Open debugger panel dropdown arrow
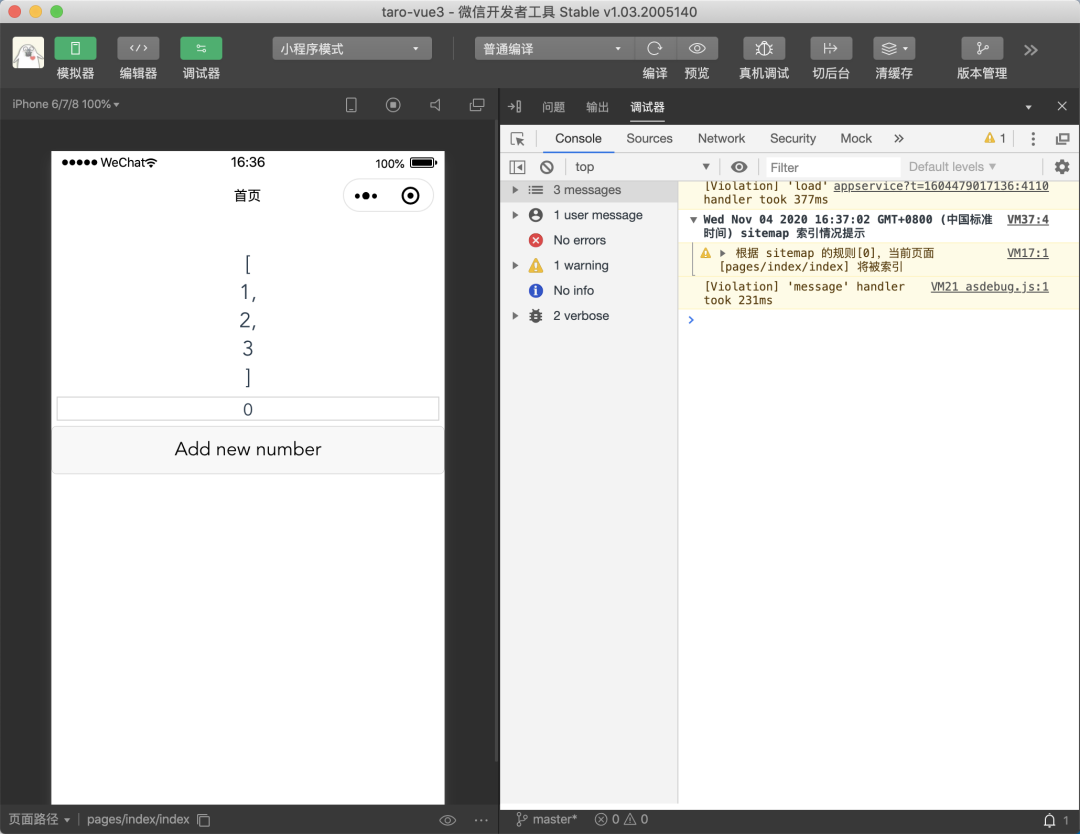Viewport: 1080px width, 834px height. [x=1028, y=107]
